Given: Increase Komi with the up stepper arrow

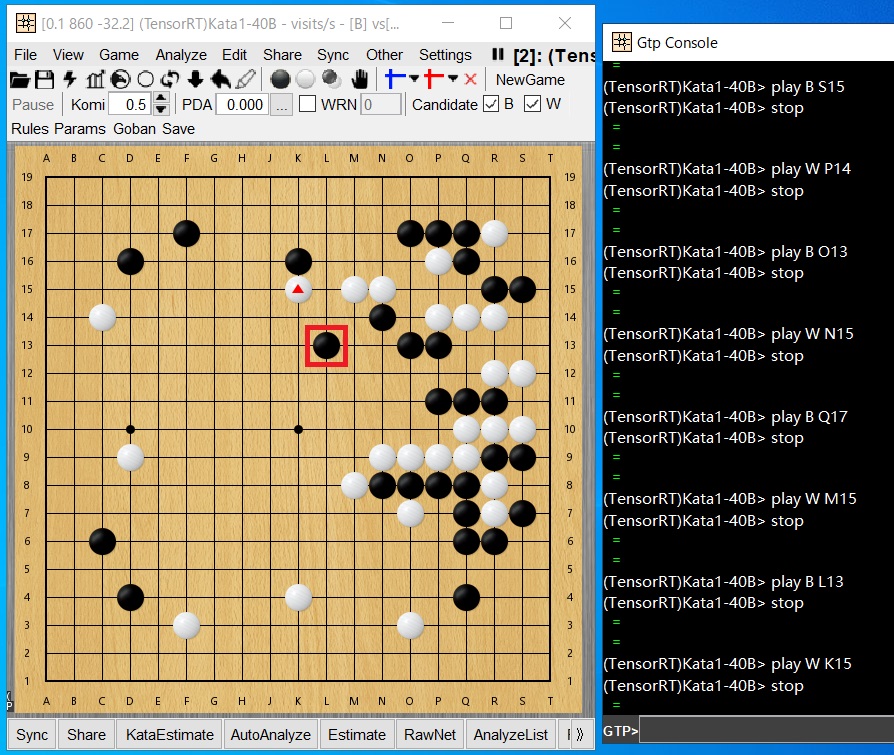Looking at the screenshot, I should point(161,99).
